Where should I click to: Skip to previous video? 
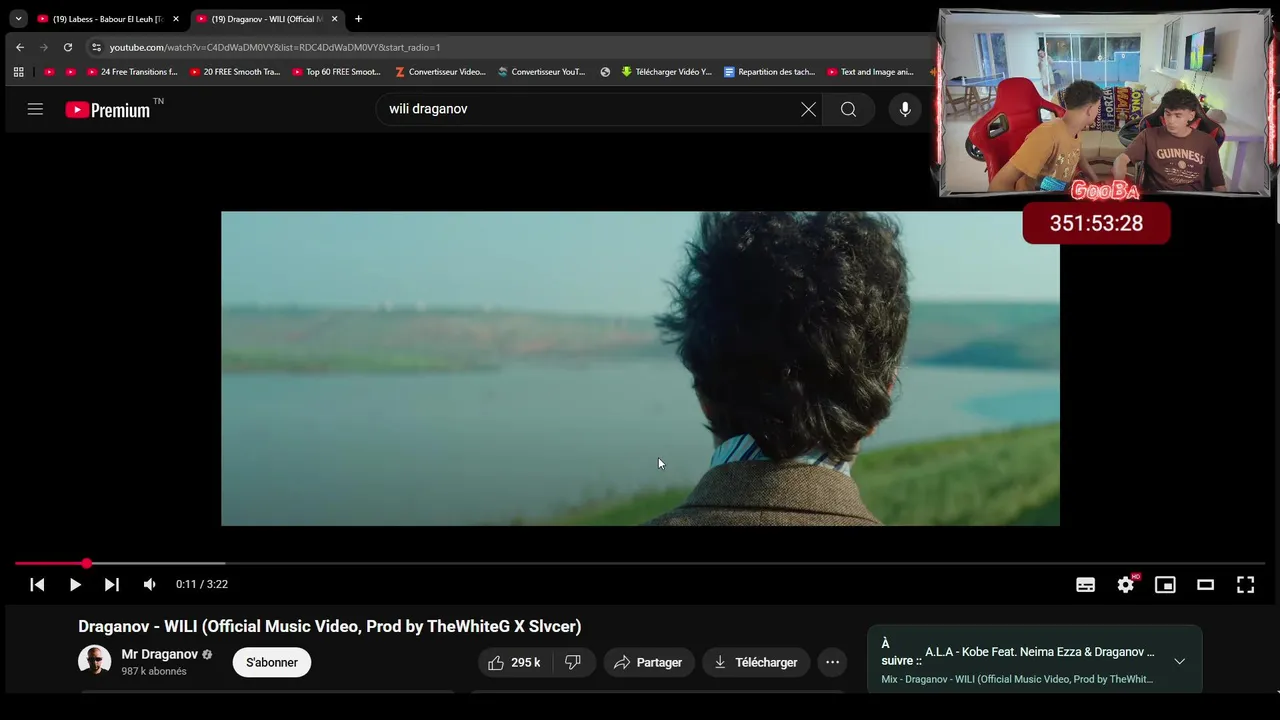point(37,585)
